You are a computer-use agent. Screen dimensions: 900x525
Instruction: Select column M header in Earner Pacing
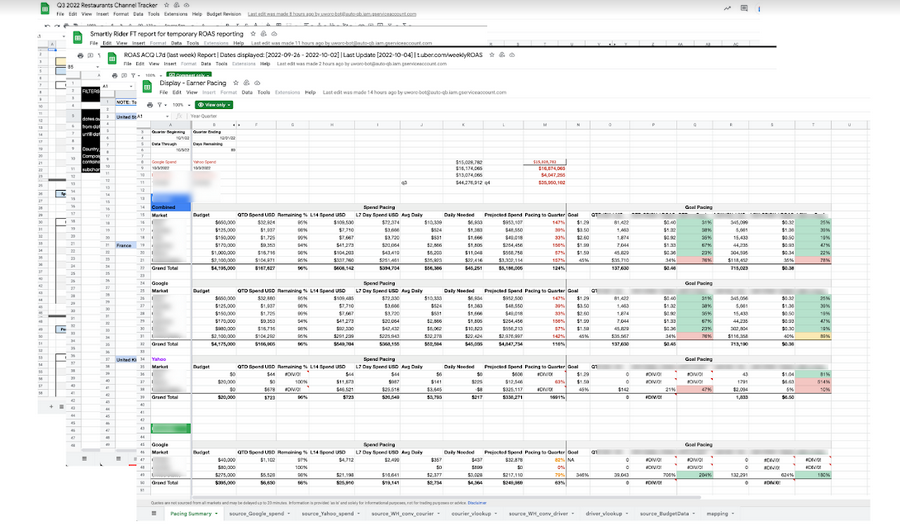point(544,125)
